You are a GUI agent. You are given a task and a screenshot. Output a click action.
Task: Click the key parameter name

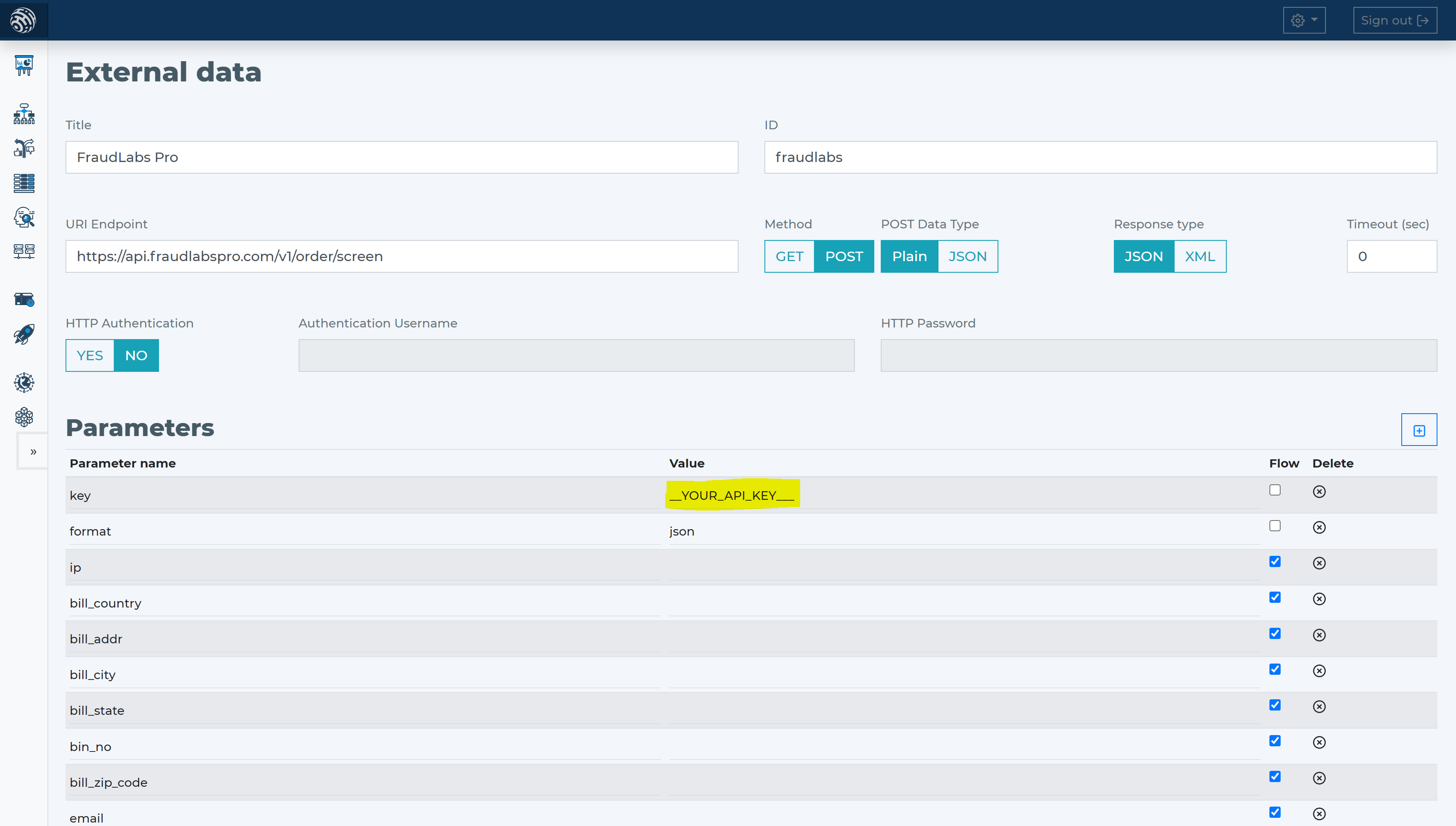click(80, 496)
